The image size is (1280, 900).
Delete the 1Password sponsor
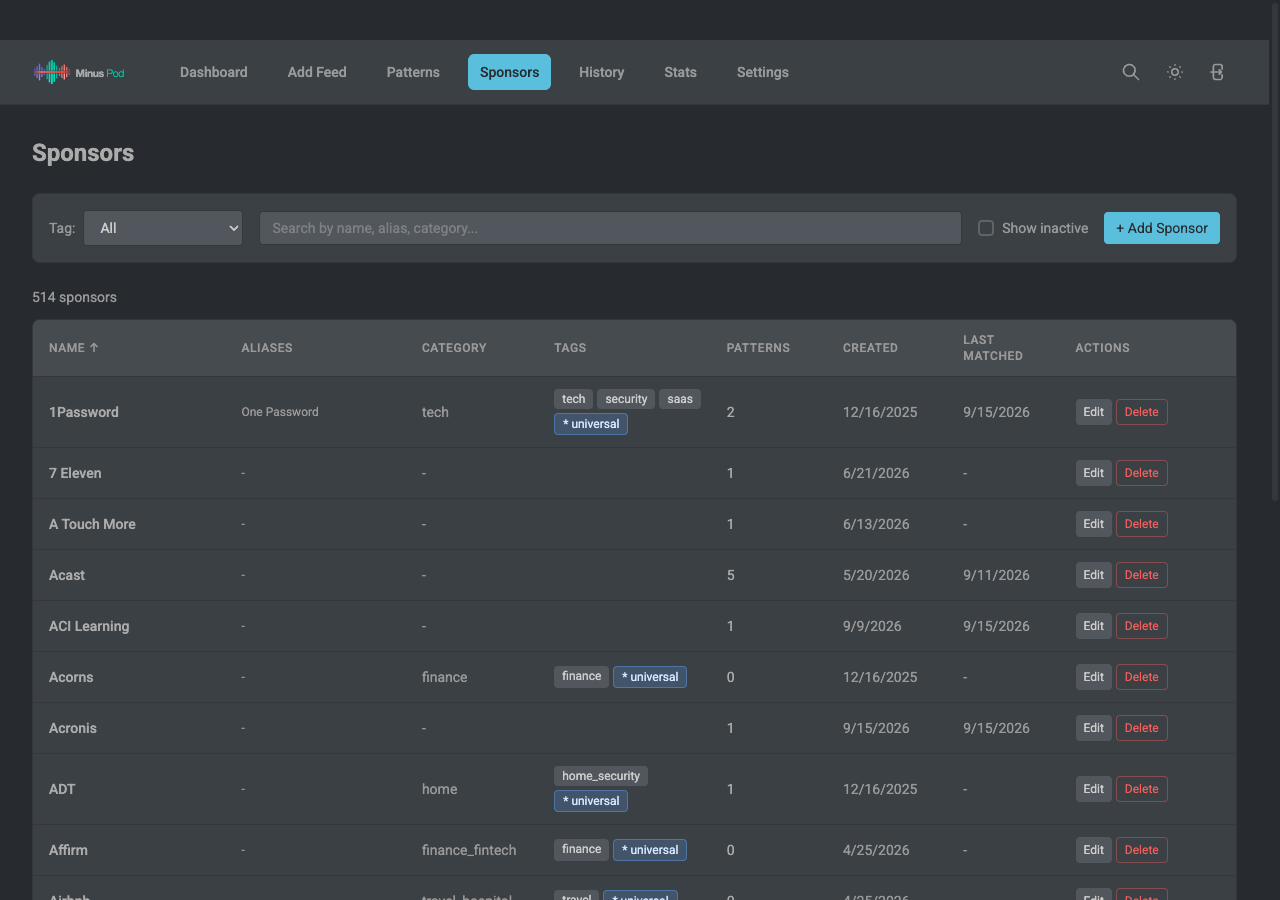(1141, 412)
